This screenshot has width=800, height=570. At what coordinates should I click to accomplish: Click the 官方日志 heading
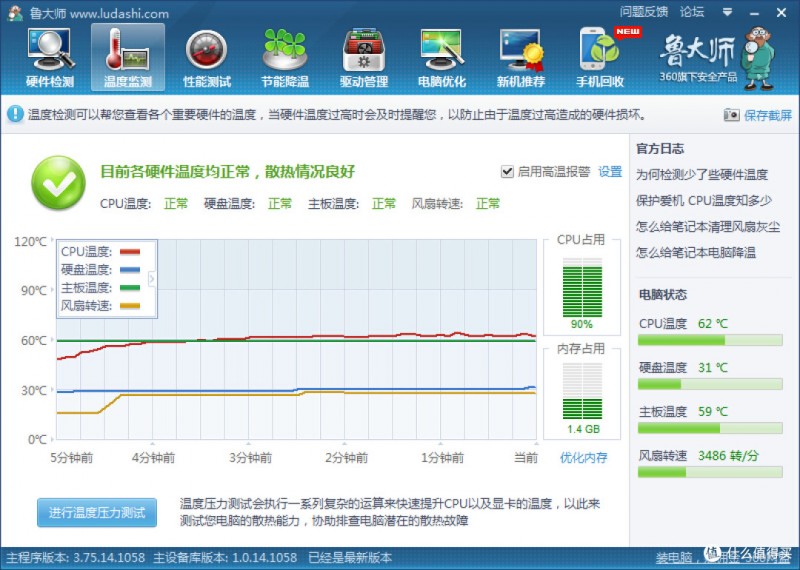[660, 149]
